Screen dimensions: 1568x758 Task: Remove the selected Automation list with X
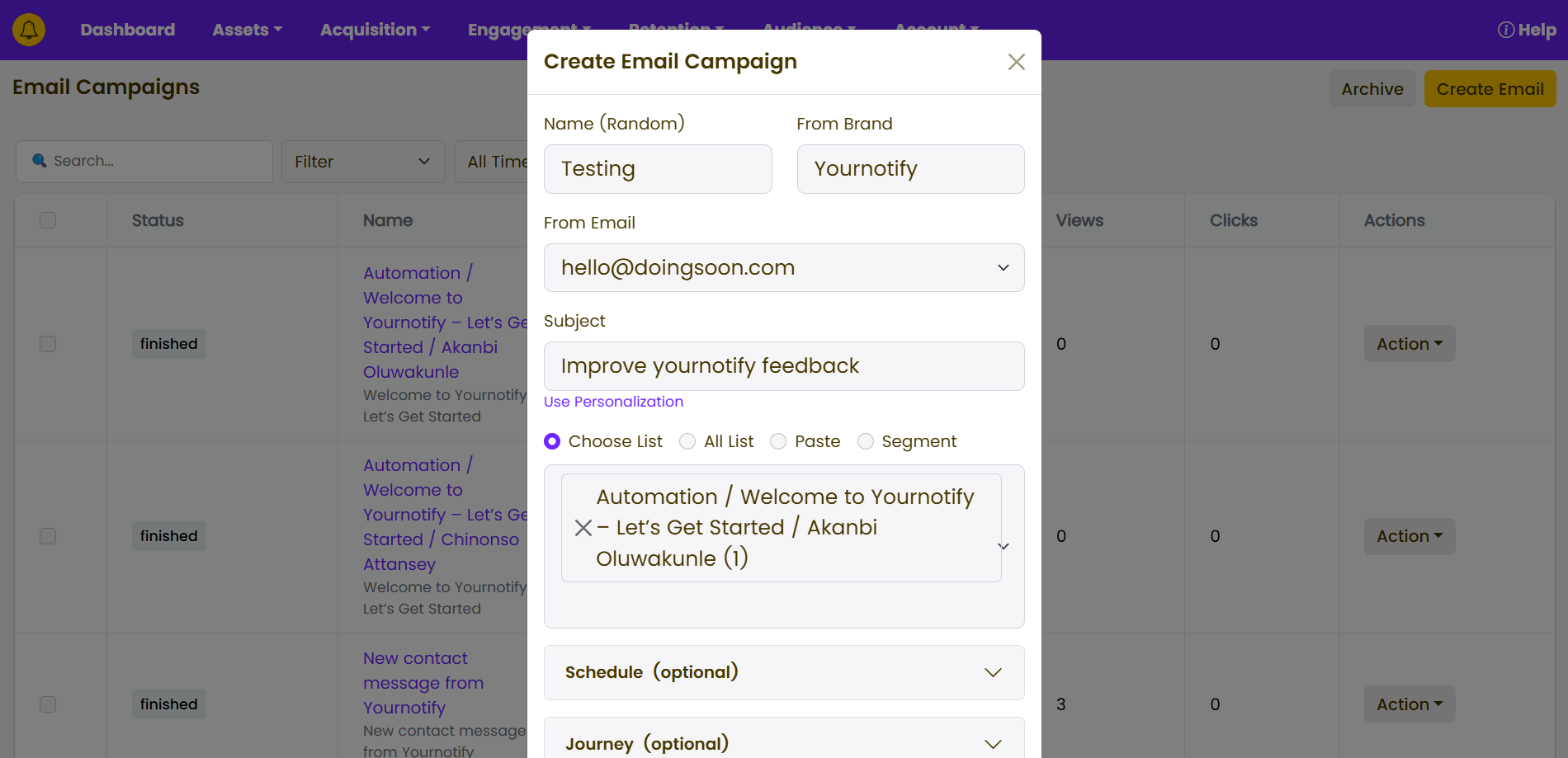click(x=583, y=528)
